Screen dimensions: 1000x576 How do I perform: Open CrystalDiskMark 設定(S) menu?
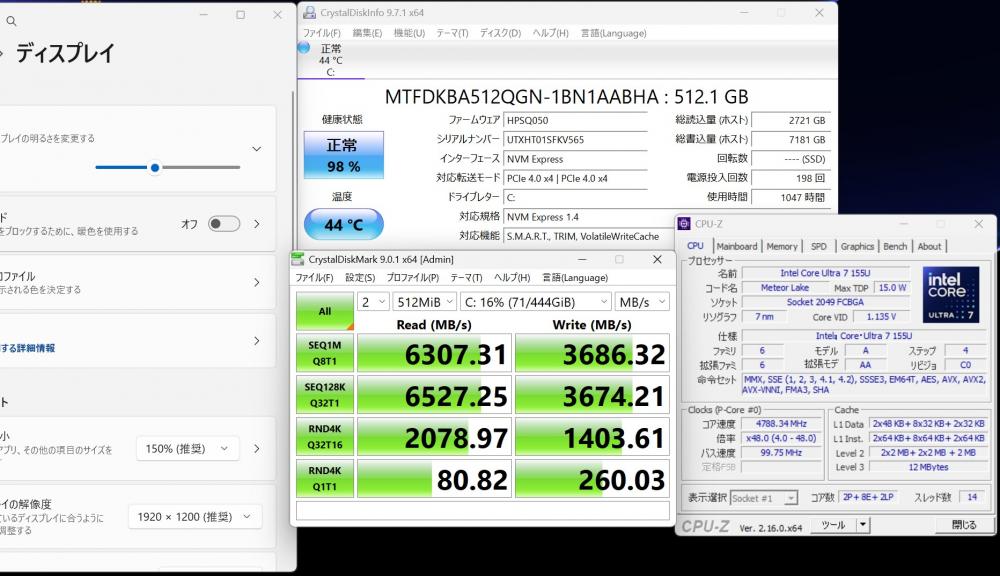point(360,277)
